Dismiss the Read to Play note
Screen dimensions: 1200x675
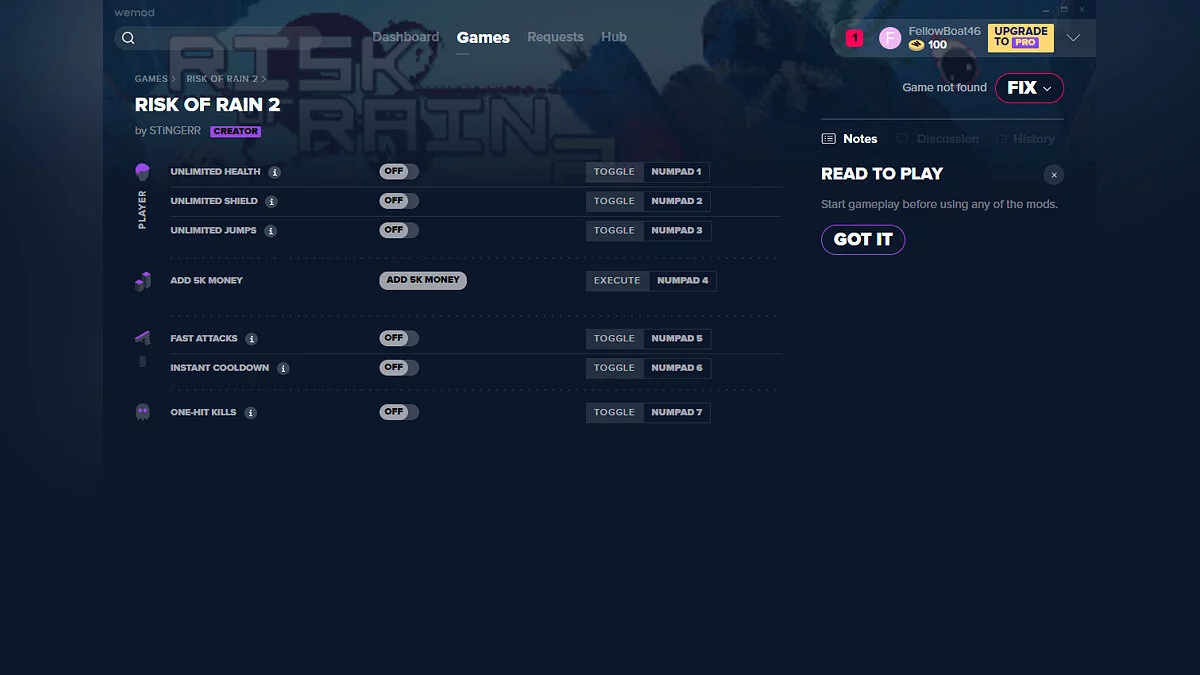click(x=1053, y=175)
